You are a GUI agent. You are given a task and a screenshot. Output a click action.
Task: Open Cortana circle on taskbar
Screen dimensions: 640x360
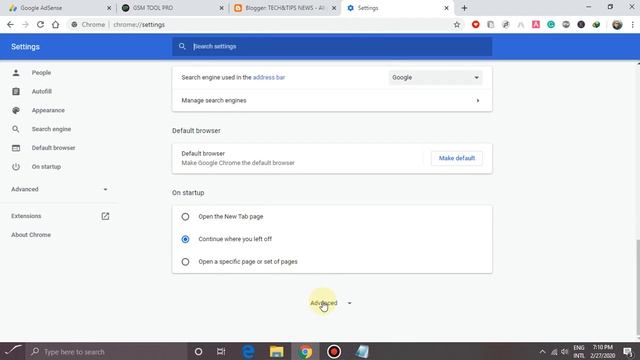tap(198, 351)
